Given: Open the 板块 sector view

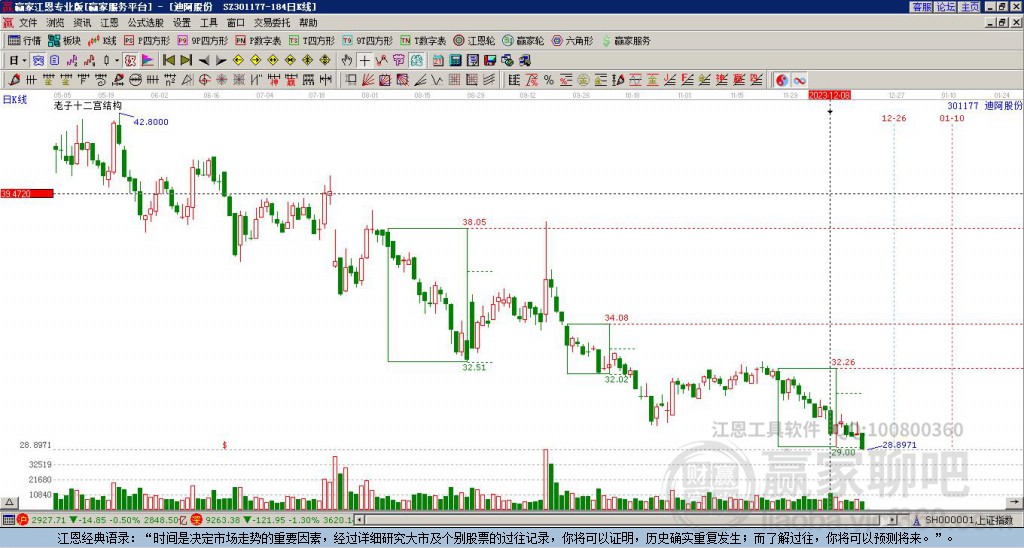Looking at the screenshot, I should 65,40.
